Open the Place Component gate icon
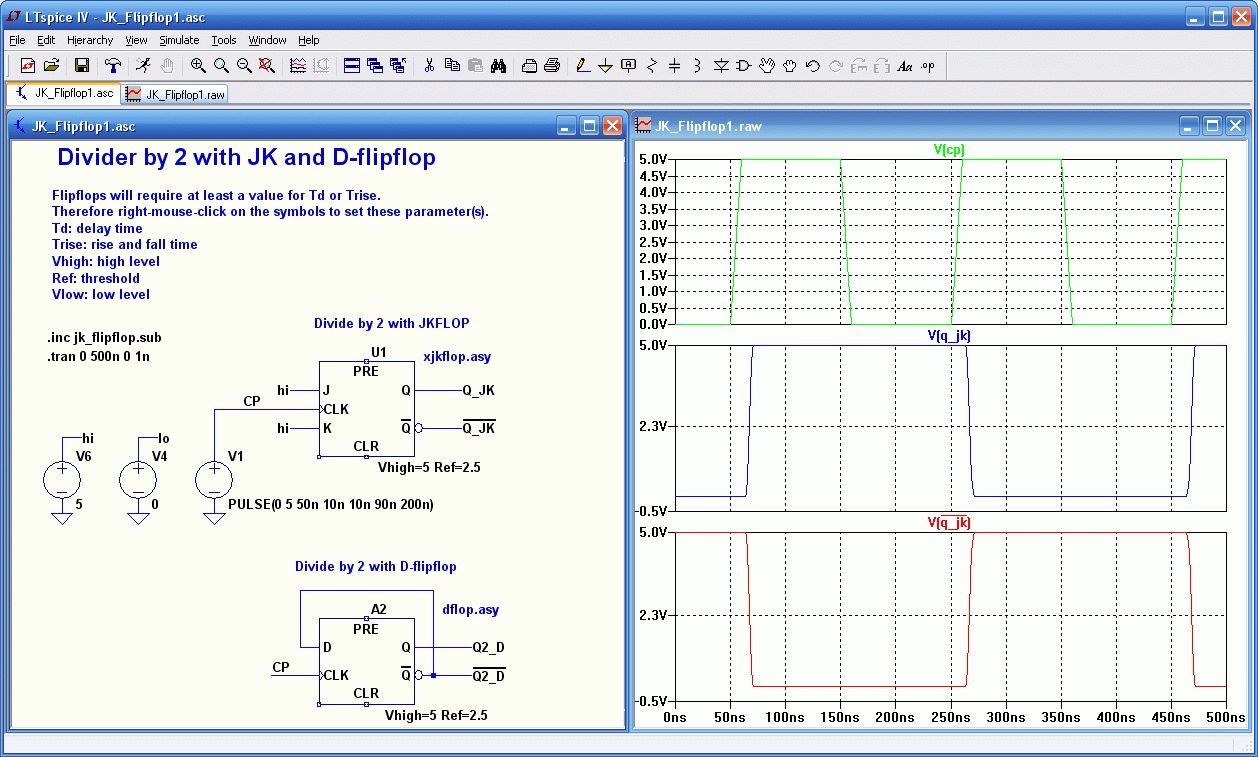 coord(743,66)
